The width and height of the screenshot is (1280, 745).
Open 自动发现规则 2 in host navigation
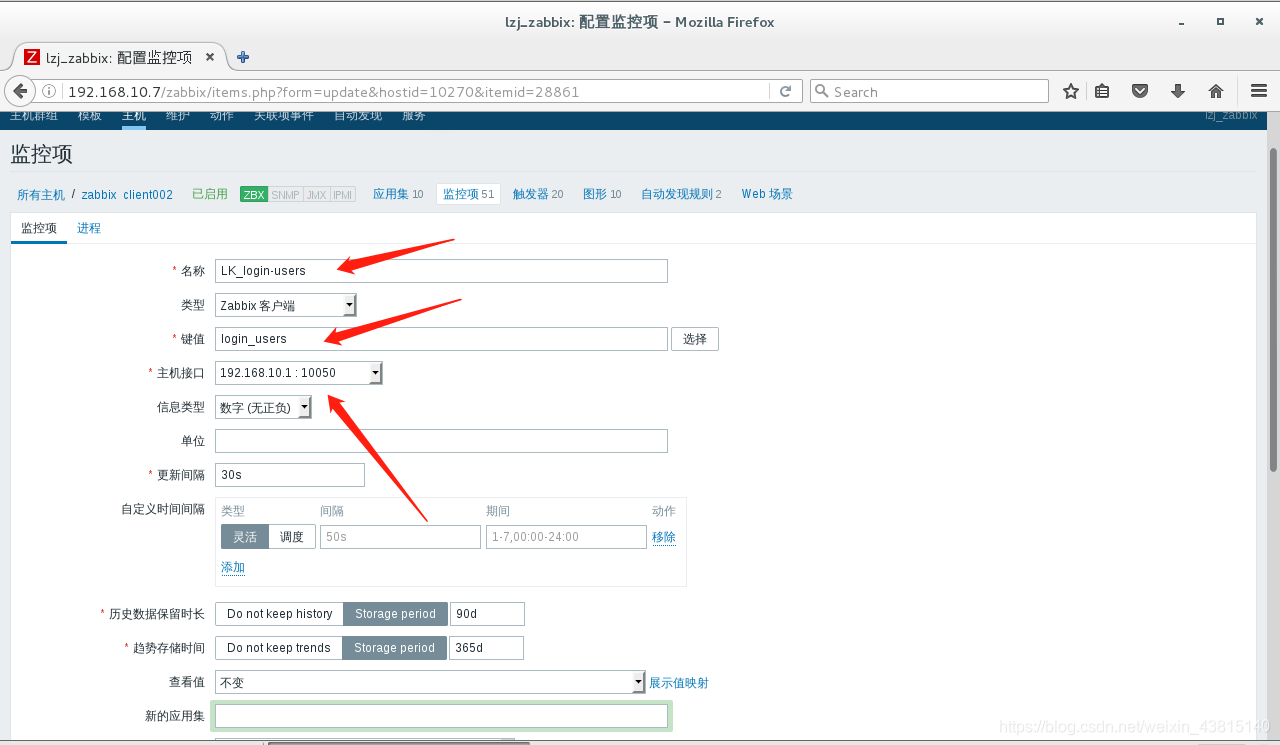[681, 194]
